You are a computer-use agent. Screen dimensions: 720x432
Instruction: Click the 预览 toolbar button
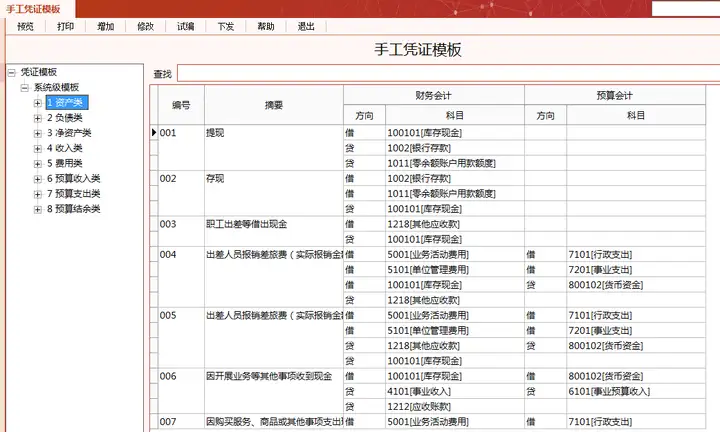tap(25, 27)
